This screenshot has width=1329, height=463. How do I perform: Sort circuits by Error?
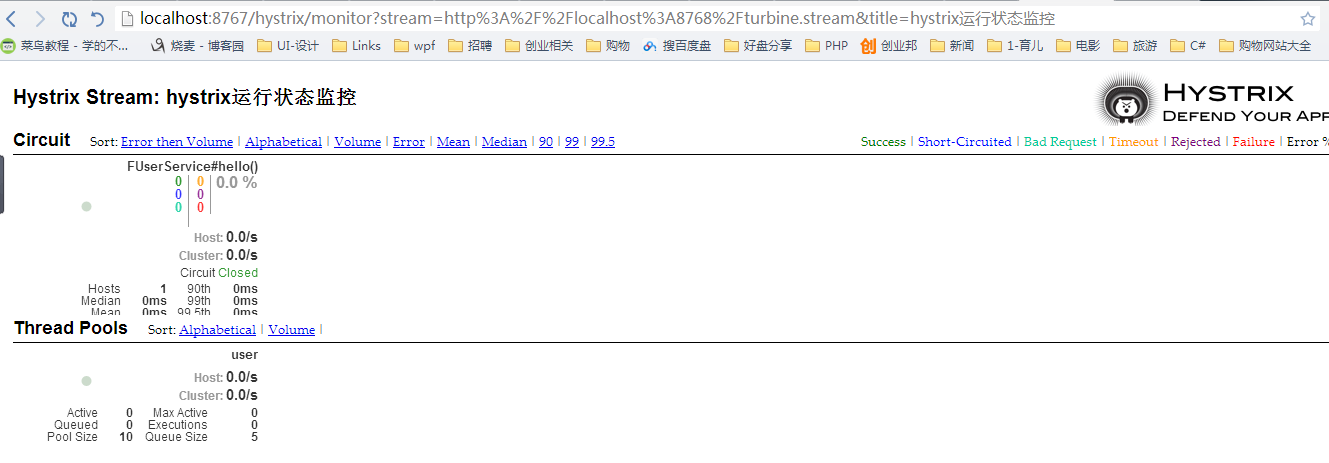click(x=408, y=142)
